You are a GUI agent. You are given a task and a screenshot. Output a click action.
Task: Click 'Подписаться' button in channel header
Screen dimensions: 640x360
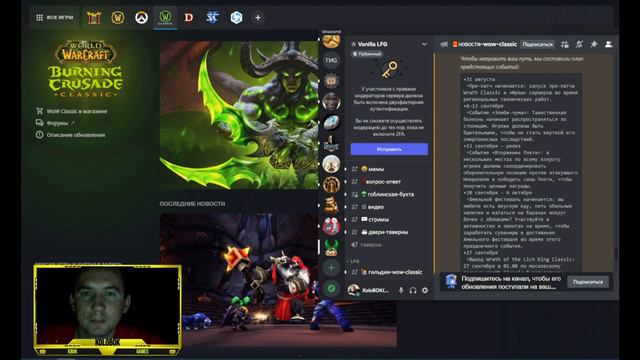[x=538, y=44]
